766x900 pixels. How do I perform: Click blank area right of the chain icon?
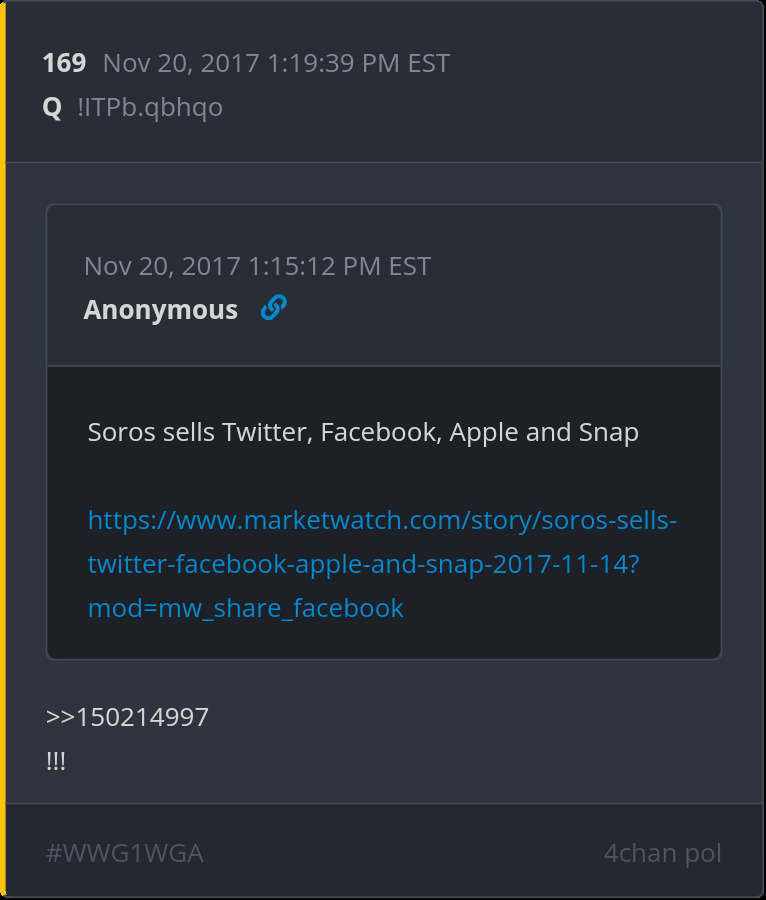[500, 310]
